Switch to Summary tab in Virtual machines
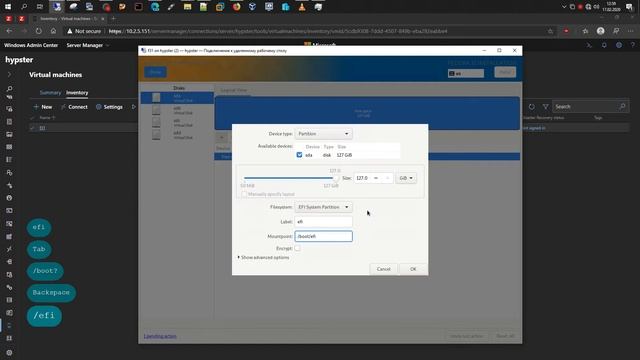Viewport: 640px width, 360px height. [x=50, y=93]
